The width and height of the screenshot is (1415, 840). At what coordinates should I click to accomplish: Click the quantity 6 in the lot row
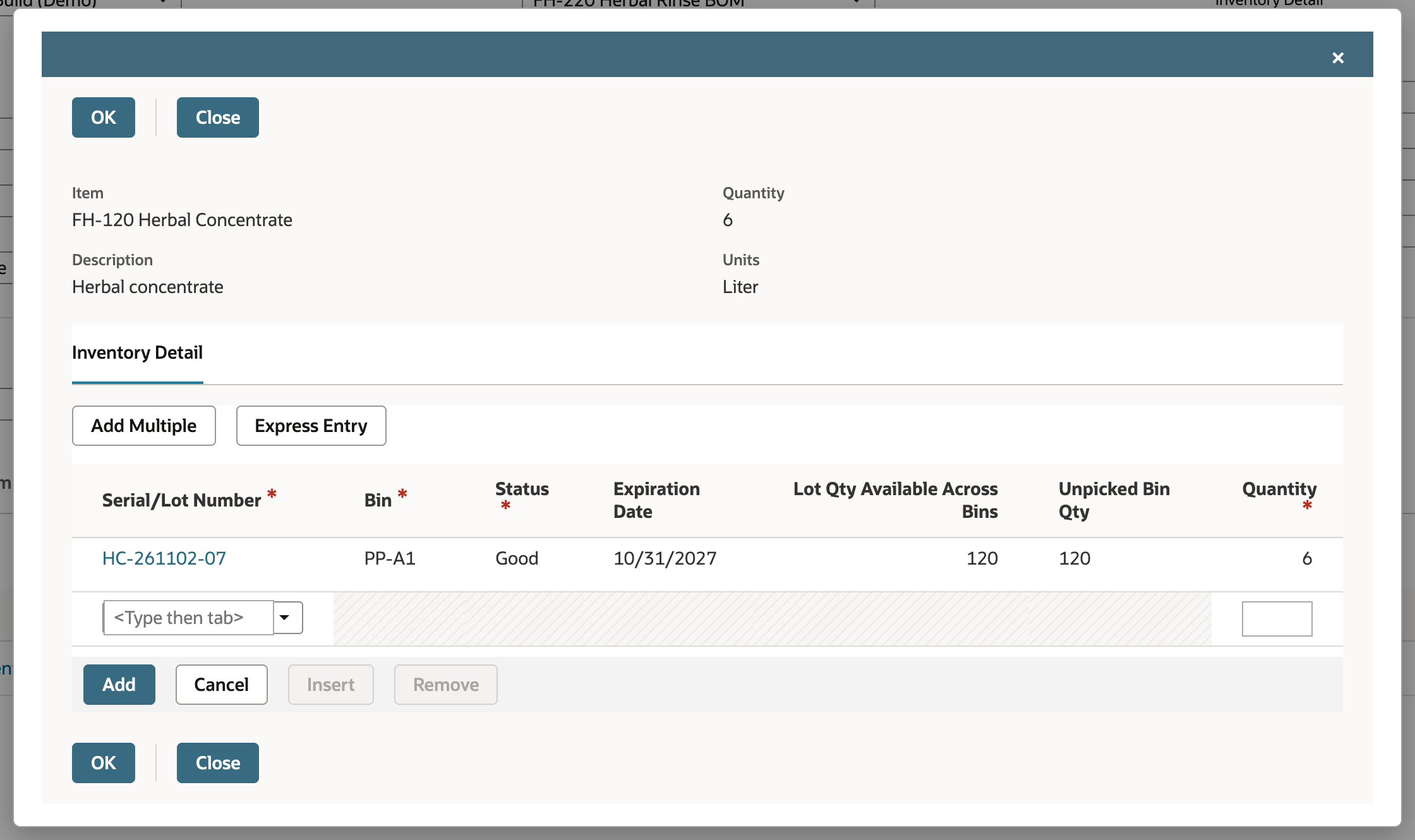pos(1307,558)
